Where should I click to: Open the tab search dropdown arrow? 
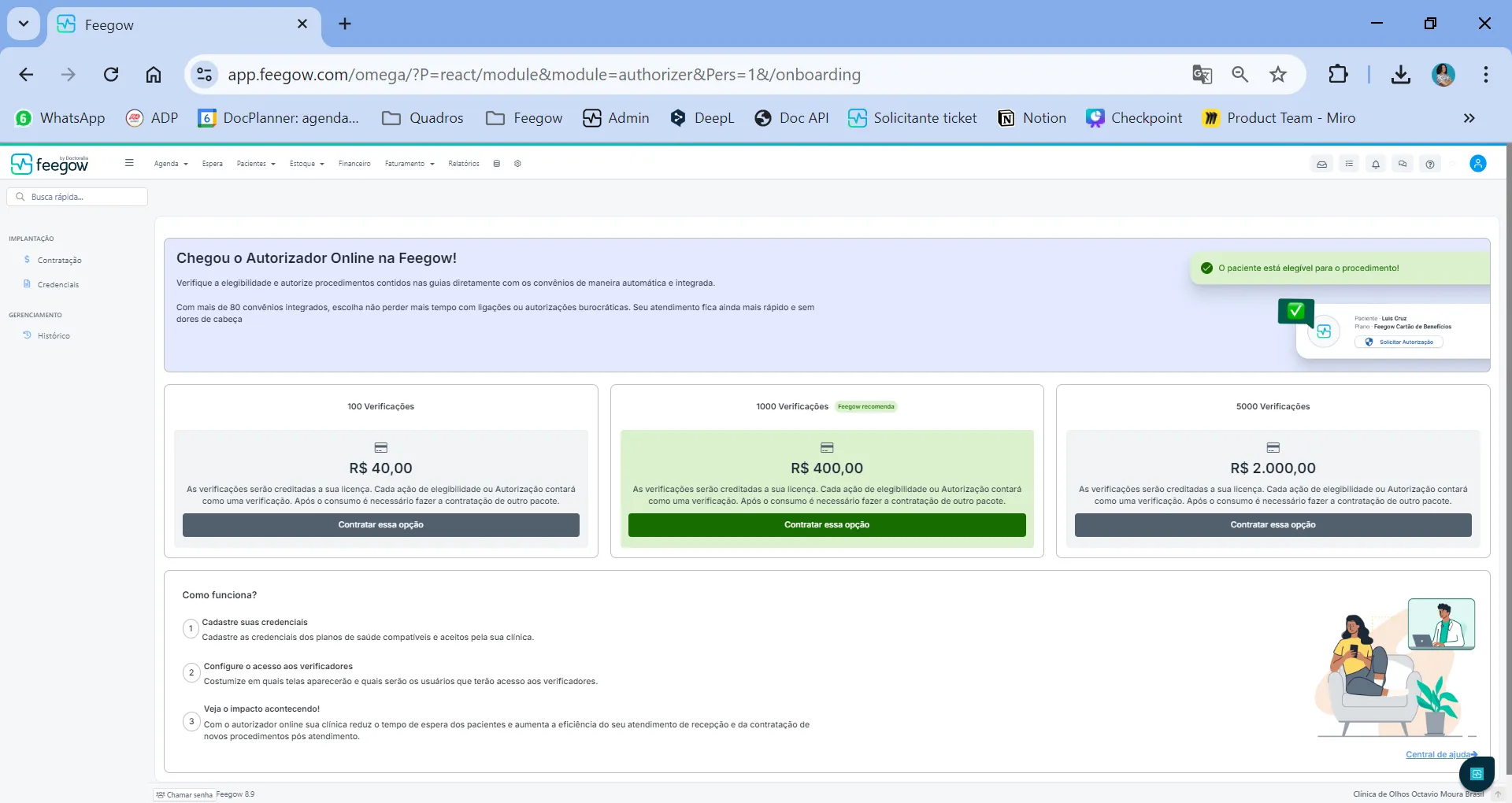[x=24, y=24]
